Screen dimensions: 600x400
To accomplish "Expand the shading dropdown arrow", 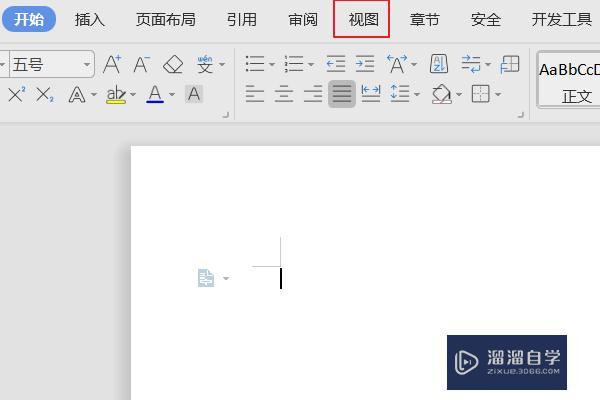I will [x=459, y=94].
